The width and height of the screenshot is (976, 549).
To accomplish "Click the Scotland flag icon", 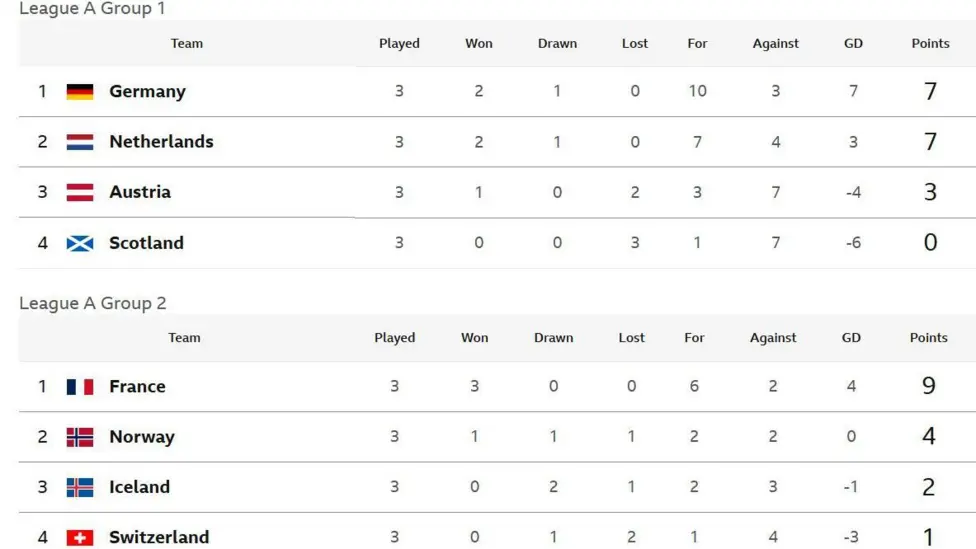I will click(x=80, y=243).
